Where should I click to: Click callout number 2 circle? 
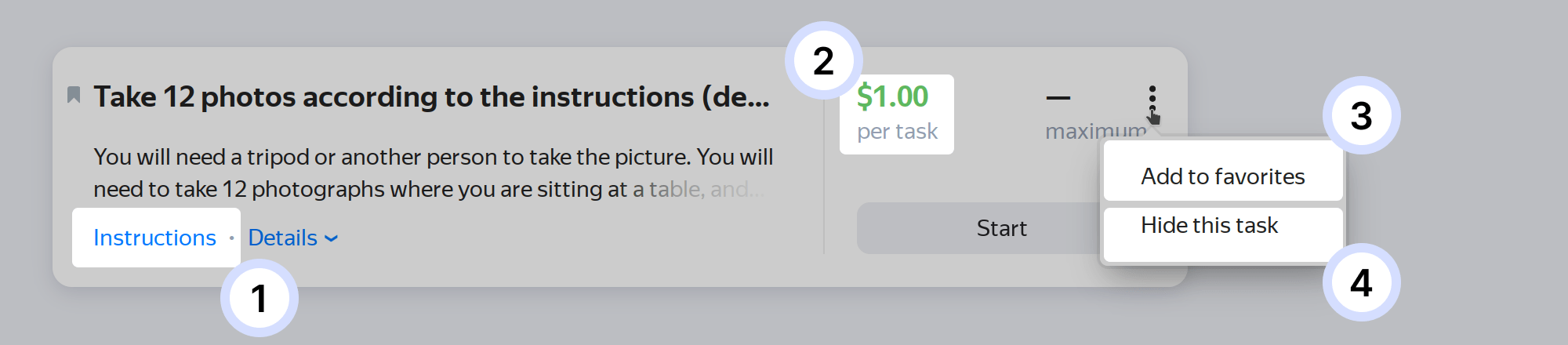tap(824, 60)
